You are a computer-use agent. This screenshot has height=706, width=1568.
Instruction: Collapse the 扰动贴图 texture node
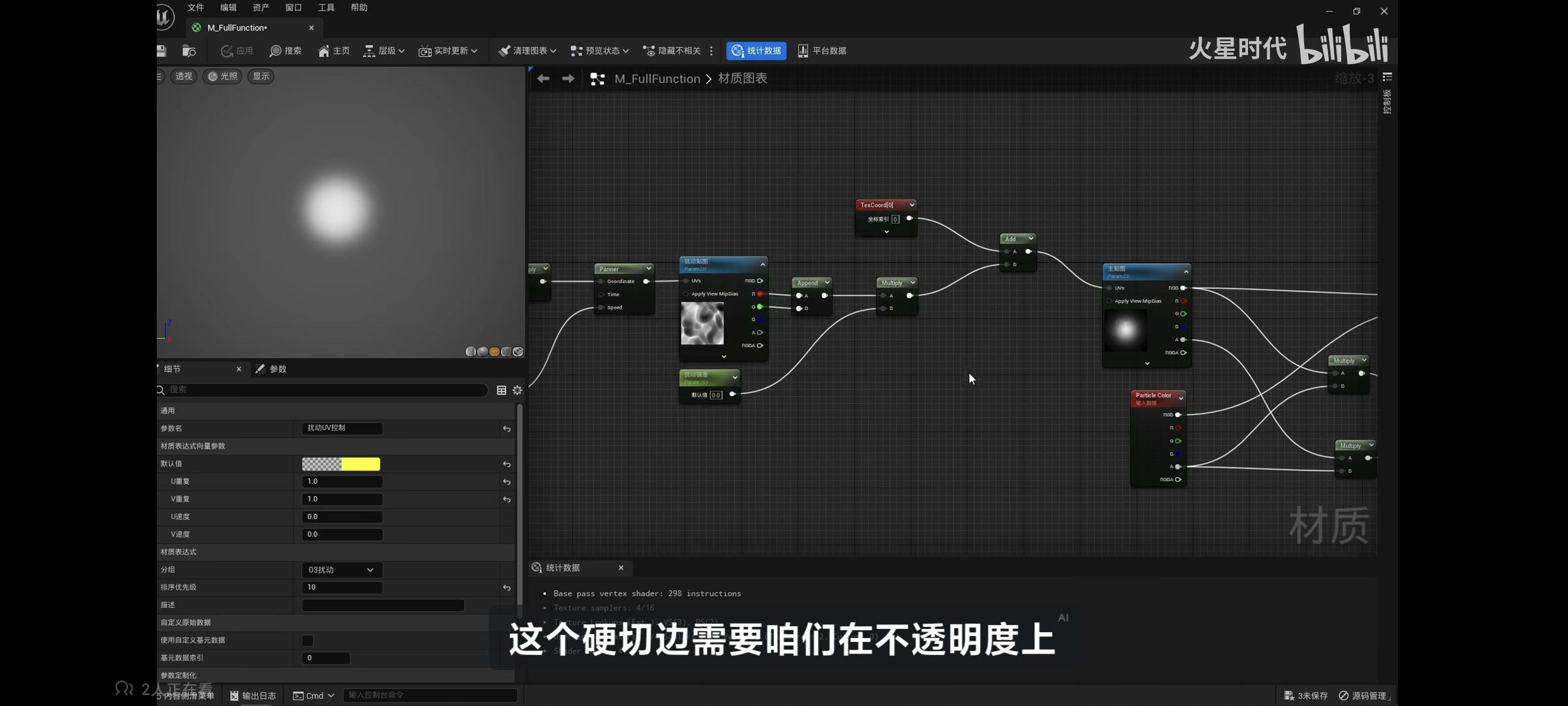(762, 264)
